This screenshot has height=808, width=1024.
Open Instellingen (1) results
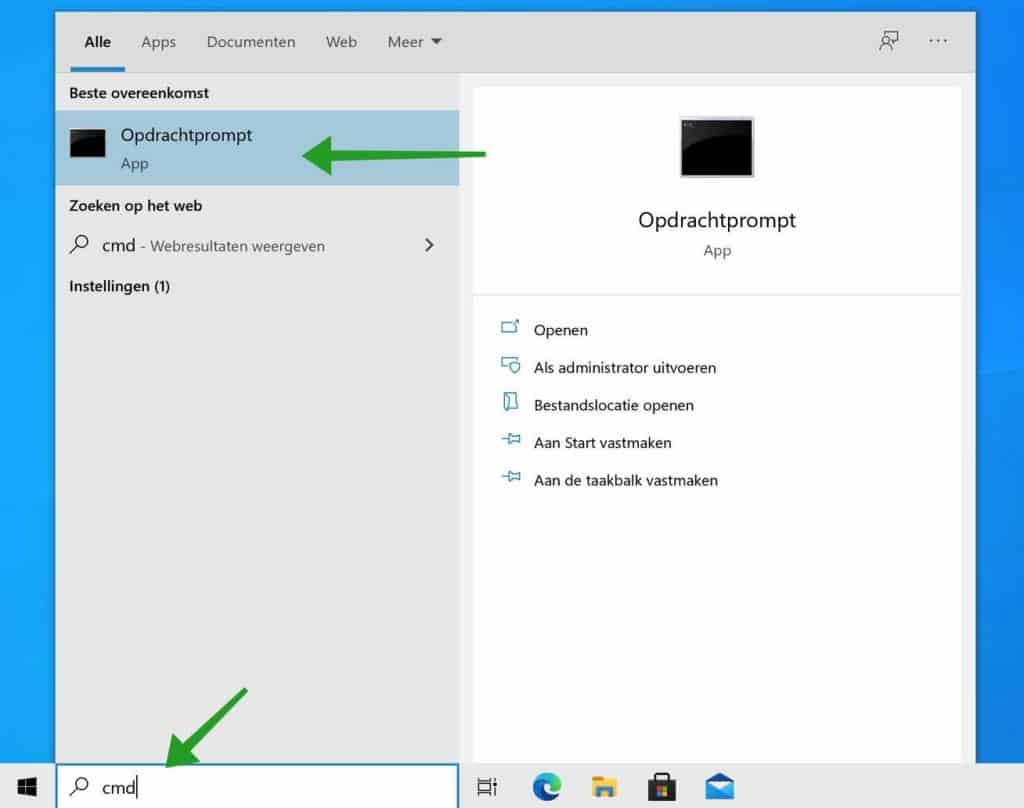[x=119, y=286]
